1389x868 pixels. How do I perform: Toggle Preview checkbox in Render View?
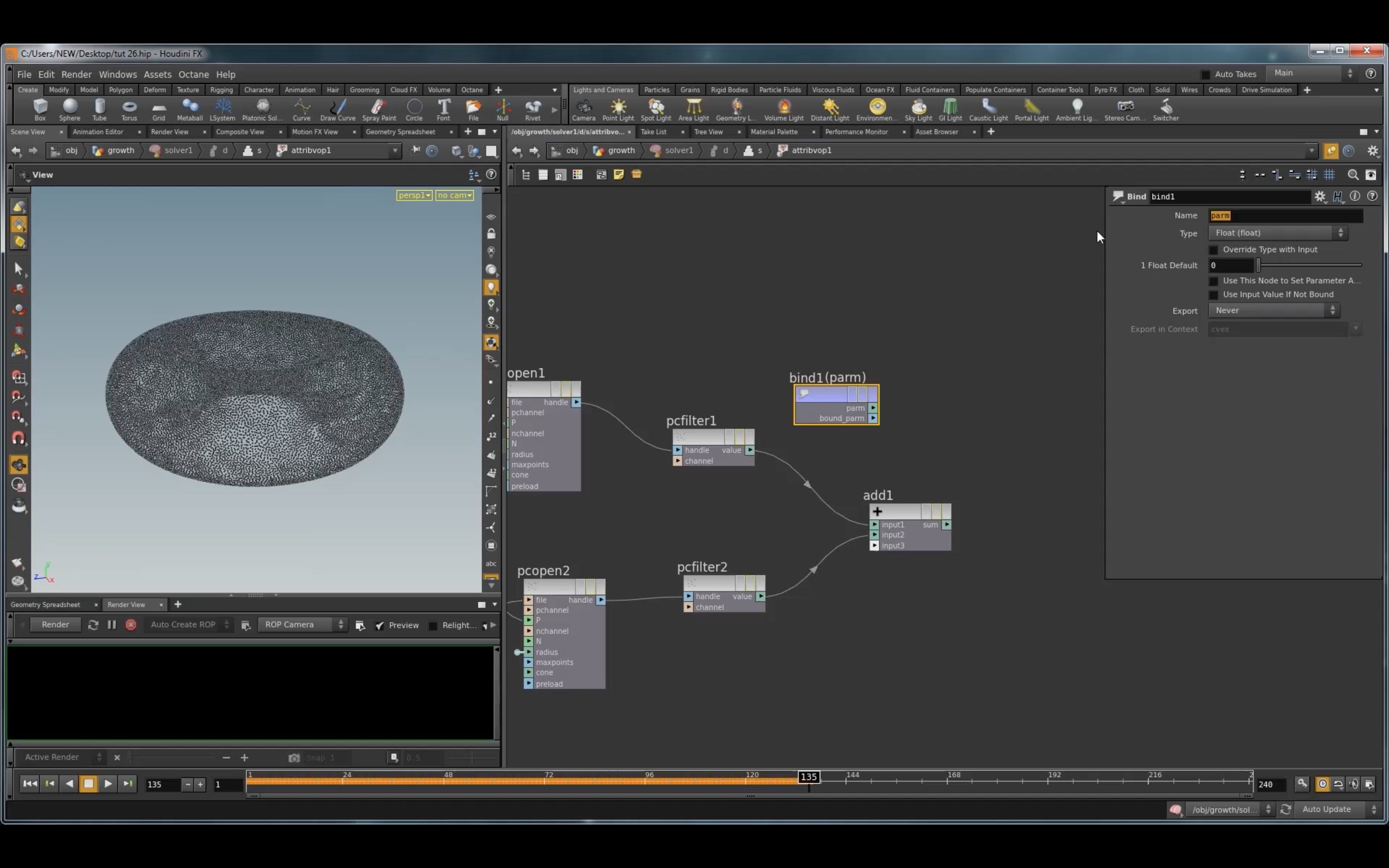point(379,625)
